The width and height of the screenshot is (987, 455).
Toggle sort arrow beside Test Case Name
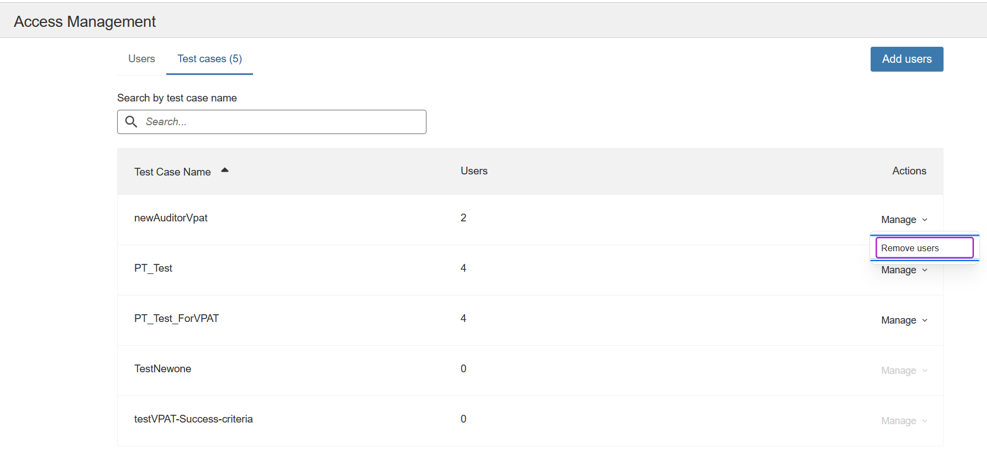coord(225,170)
